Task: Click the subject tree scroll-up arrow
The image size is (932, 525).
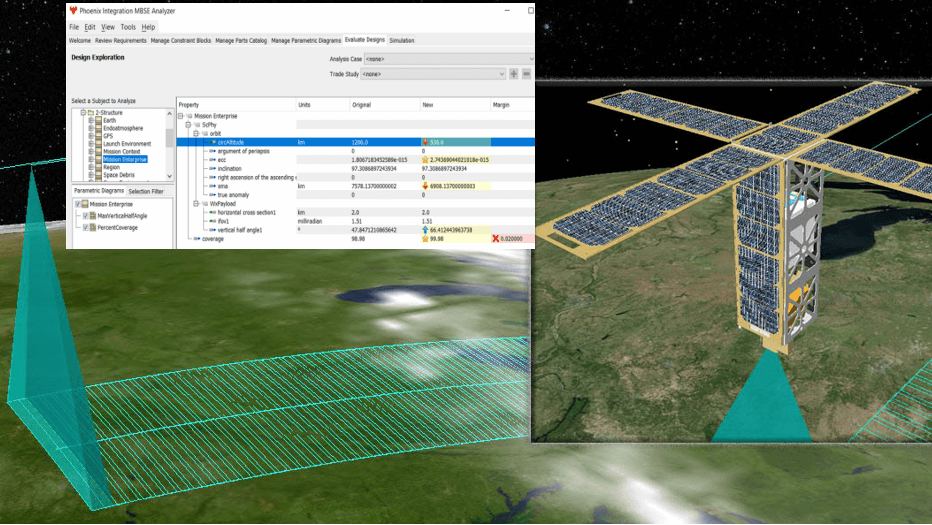Action: tap(169, 113)
